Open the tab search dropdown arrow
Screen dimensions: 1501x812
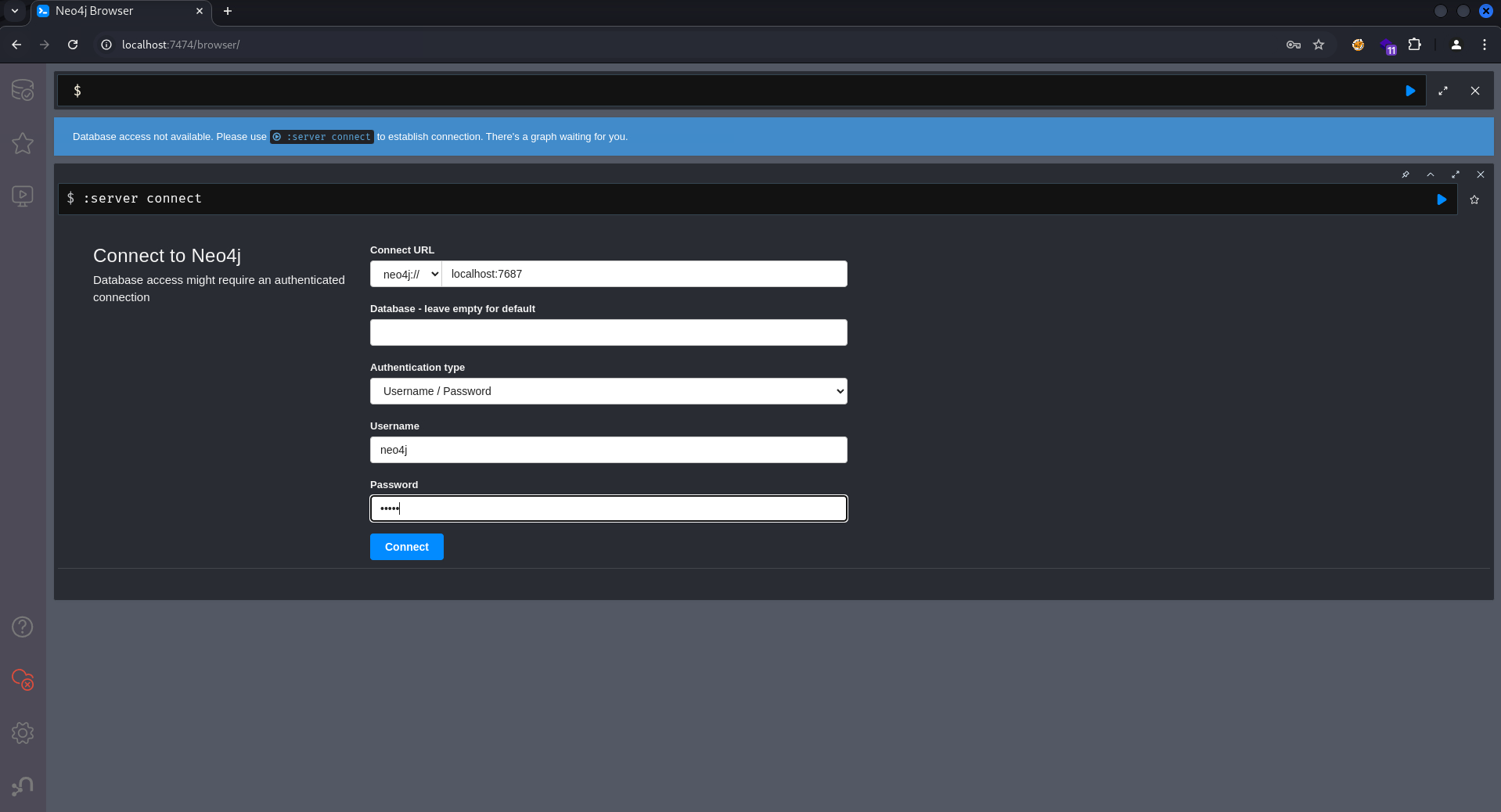click(15, 11)
